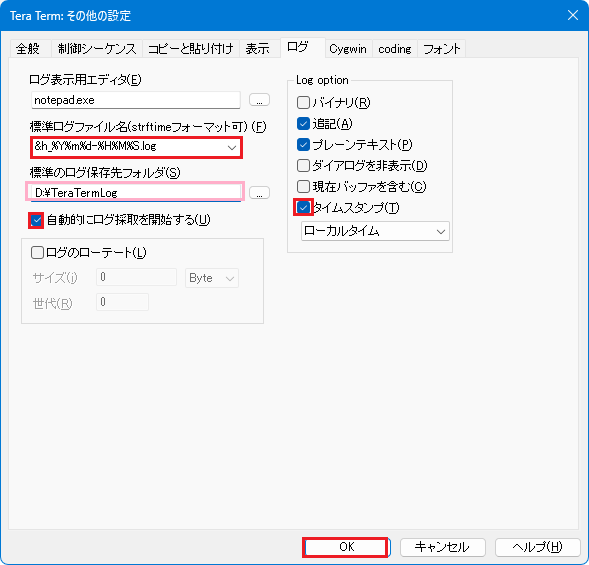
Task: Enable the ログのローテート checkbox
Action: (x=37, y=252)
